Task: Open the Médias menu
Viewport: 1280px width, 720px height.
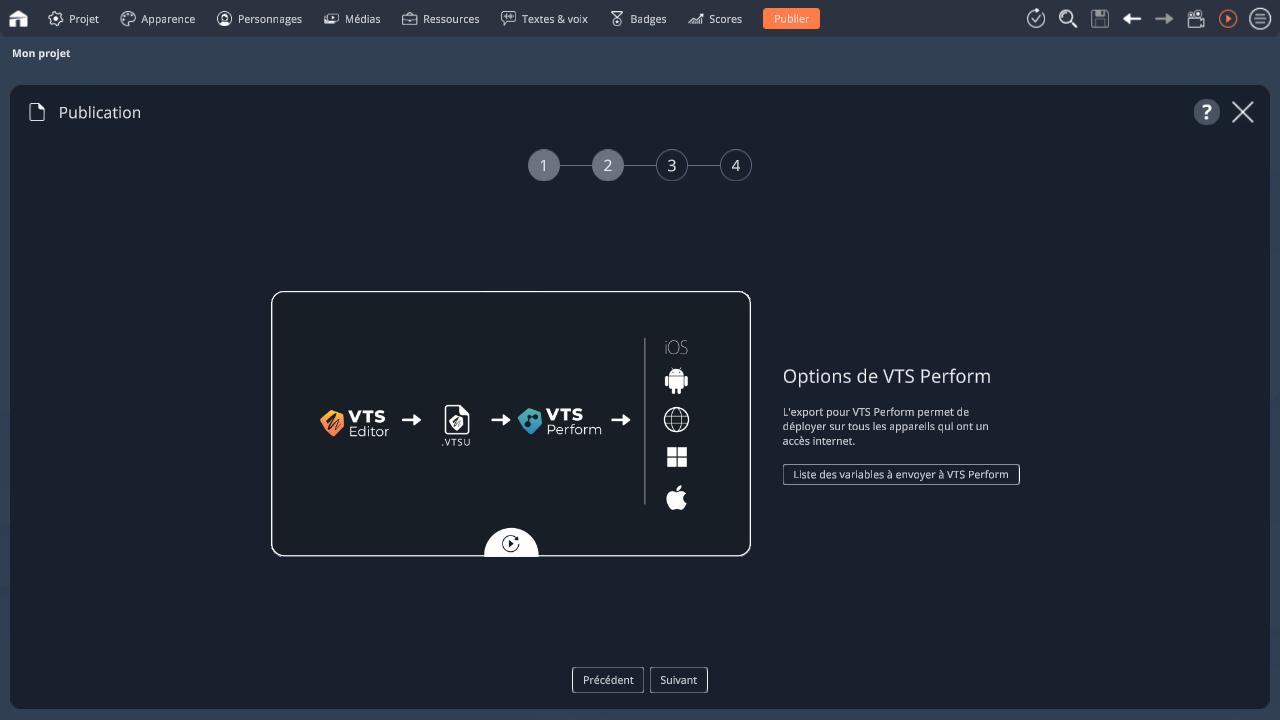Action: coord(352,18)
